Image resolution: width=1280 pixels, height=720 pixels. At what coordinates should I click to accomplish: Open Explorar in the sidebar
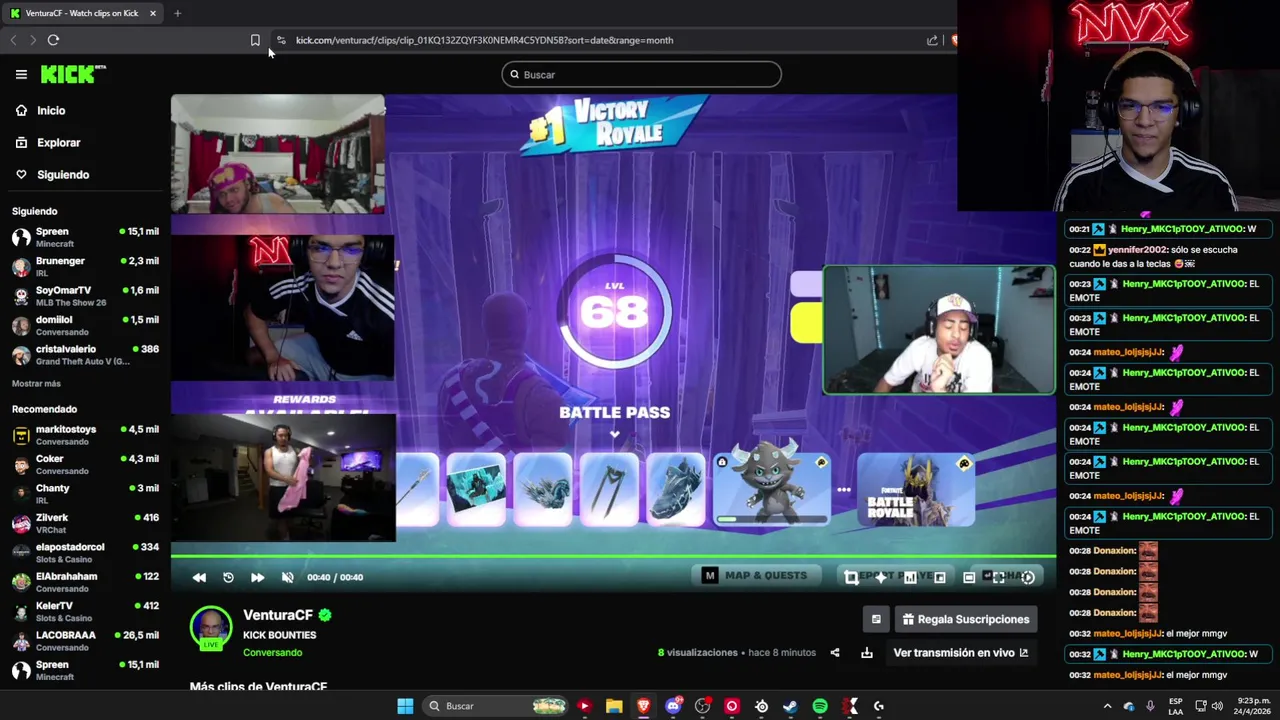(48, 142)
